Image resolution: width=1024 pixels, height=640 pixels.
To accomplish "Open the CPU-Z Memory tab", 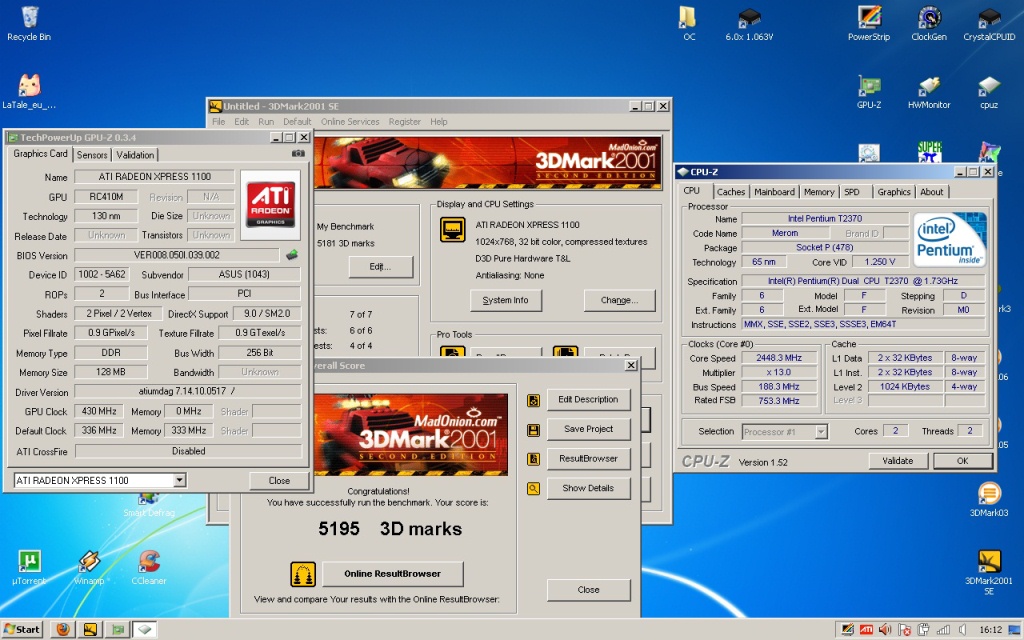I will pyautogui.click(x=819, y=192).
